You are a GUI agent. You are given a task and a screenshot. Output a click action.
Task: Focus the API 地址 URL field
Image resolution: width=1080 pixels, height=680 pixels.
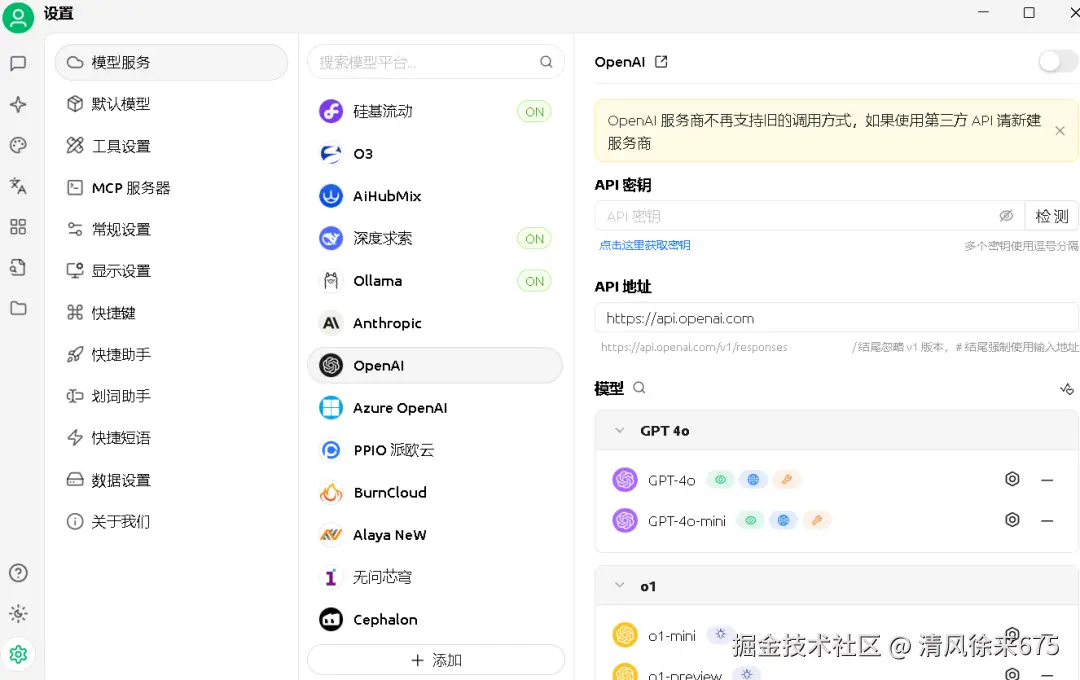837,318
